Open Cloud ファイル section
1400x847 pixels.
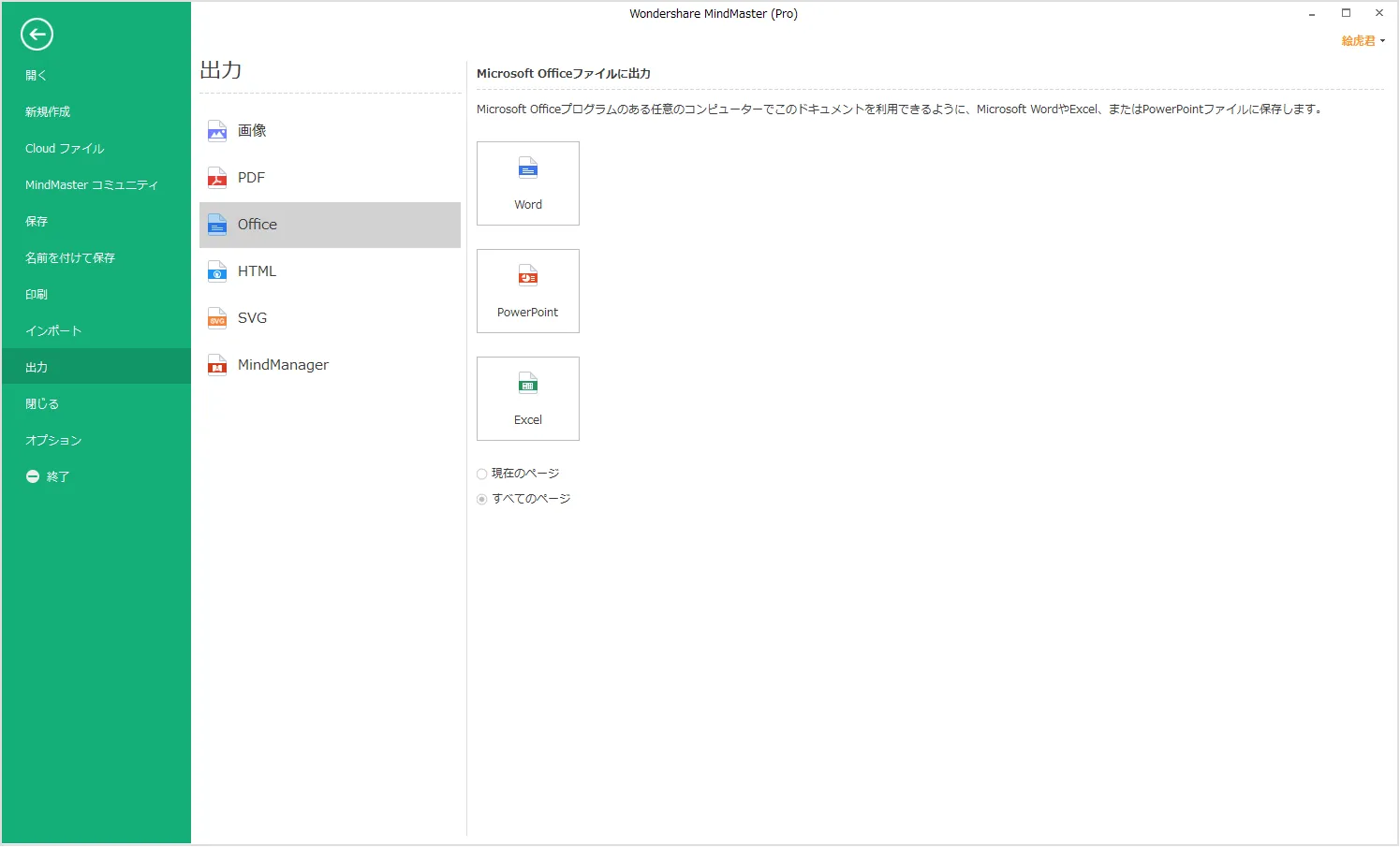click(x=96, y=148)
